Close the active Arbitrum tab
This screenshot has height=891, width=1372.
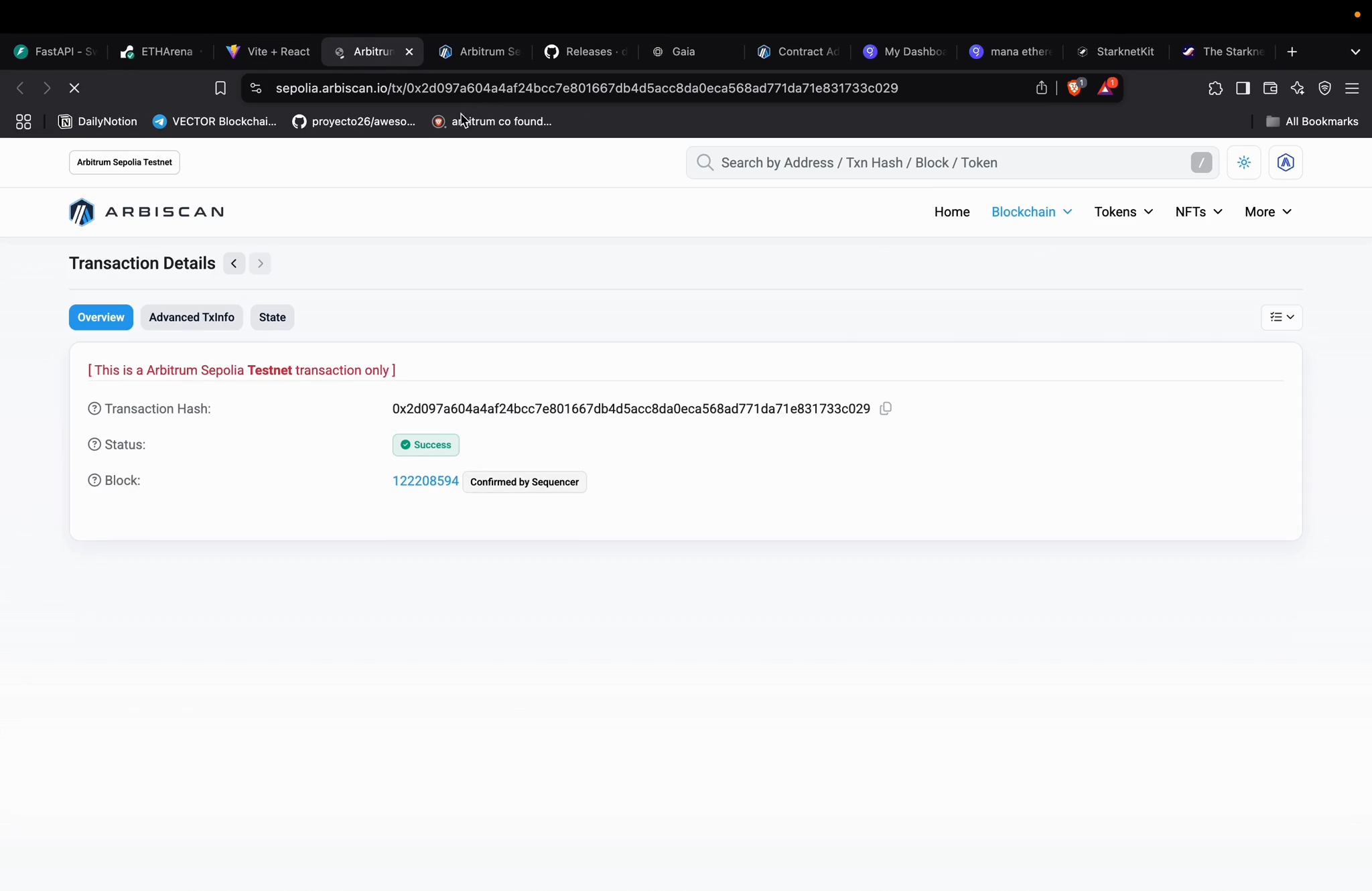pyautogui.click(x=409, y=52)
